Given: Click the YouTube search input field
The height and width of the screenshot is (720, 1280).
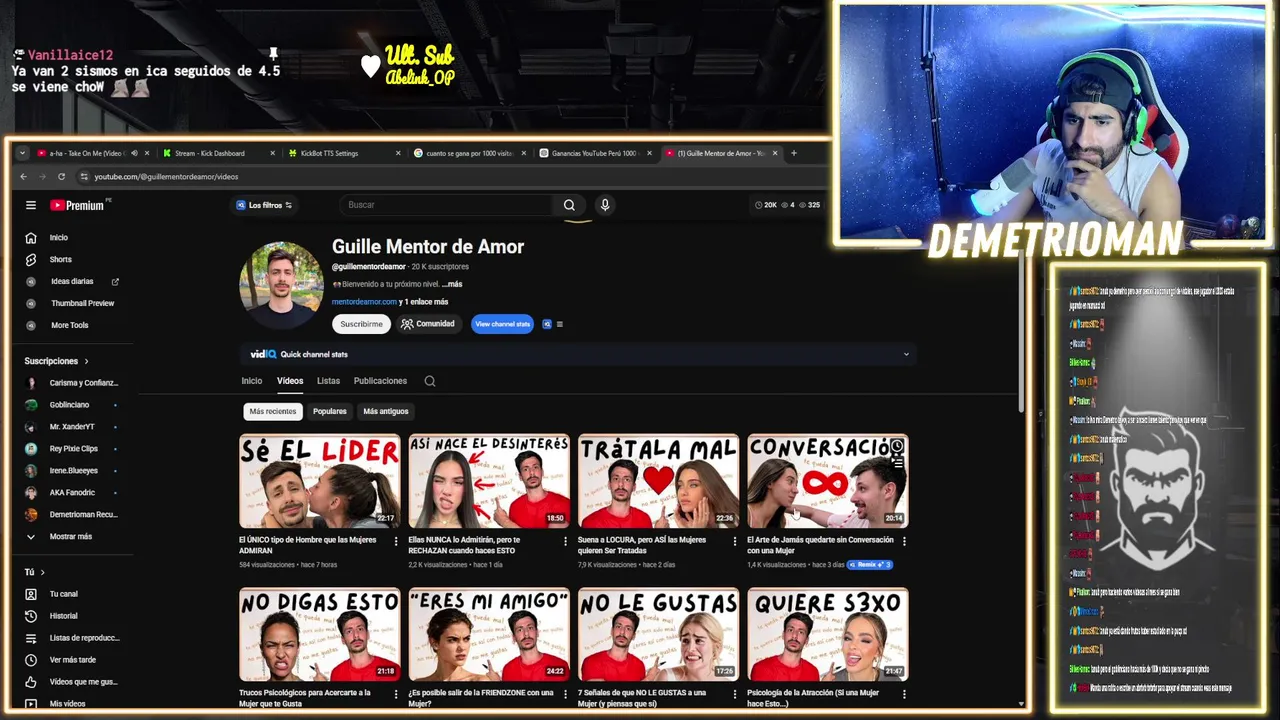Looking at the screenshot, I should [446, 205].
